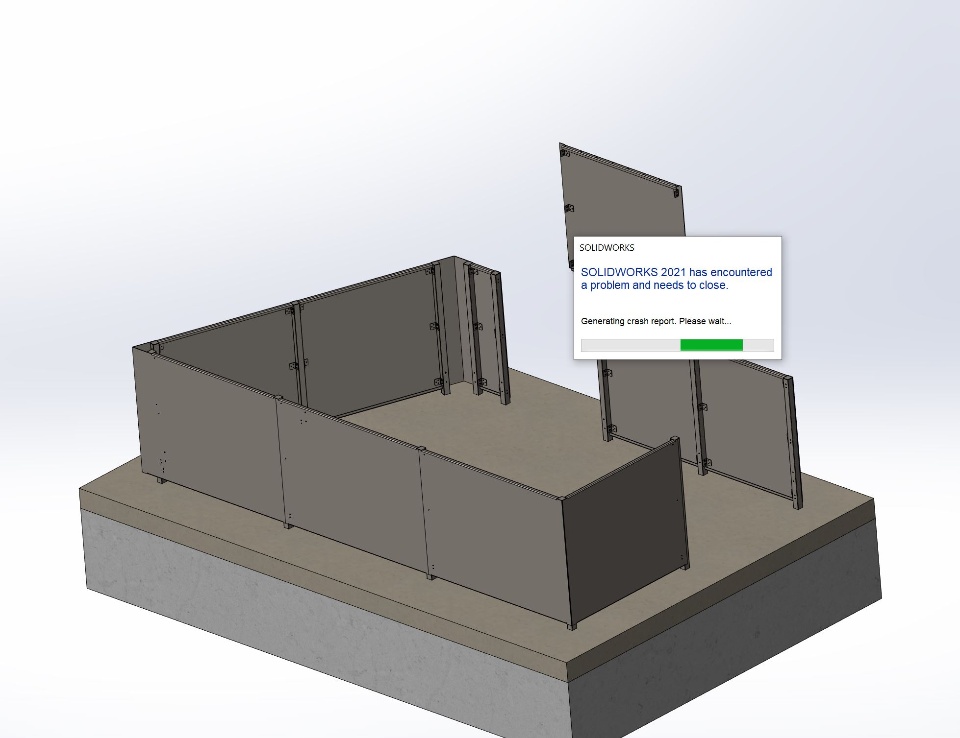
Task: Click the blue crash message heading
Action: click(677, 279)
